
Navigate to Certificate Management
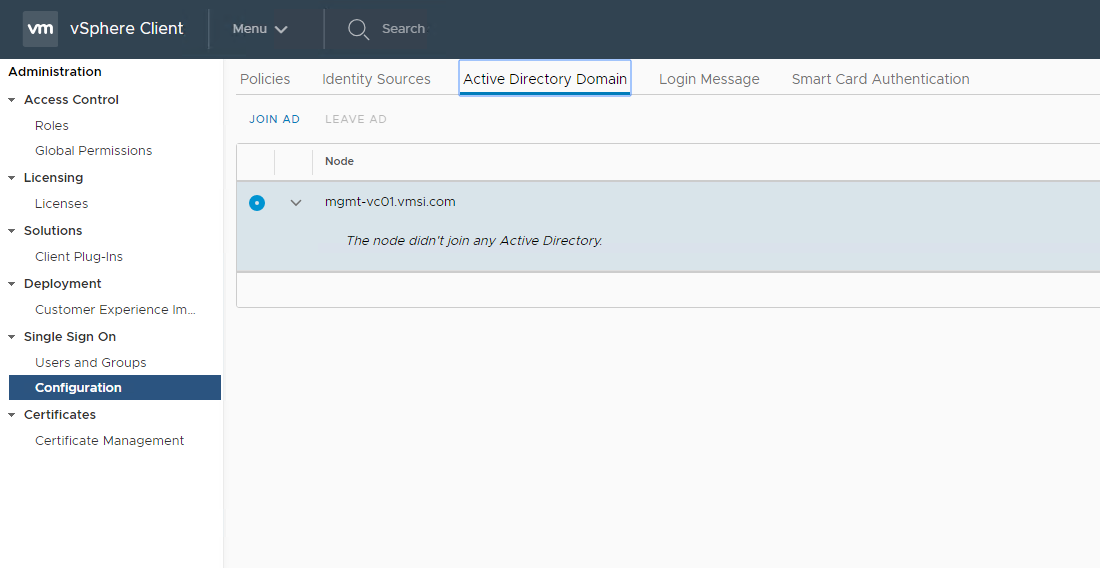(109, 441)
